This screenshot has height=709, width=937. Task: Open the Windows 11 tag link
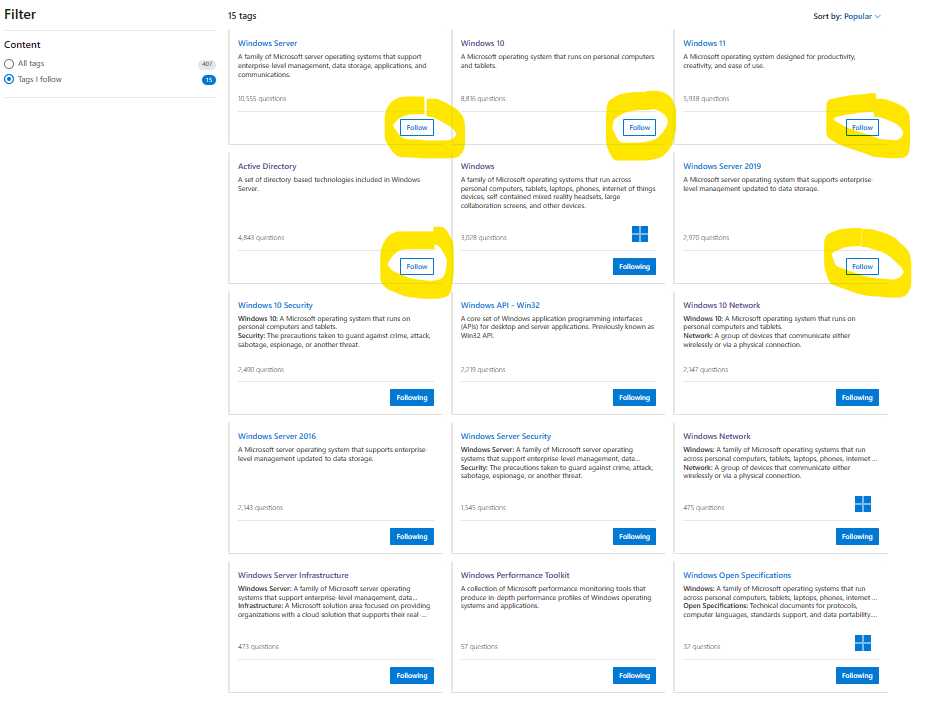coord(704,43)
